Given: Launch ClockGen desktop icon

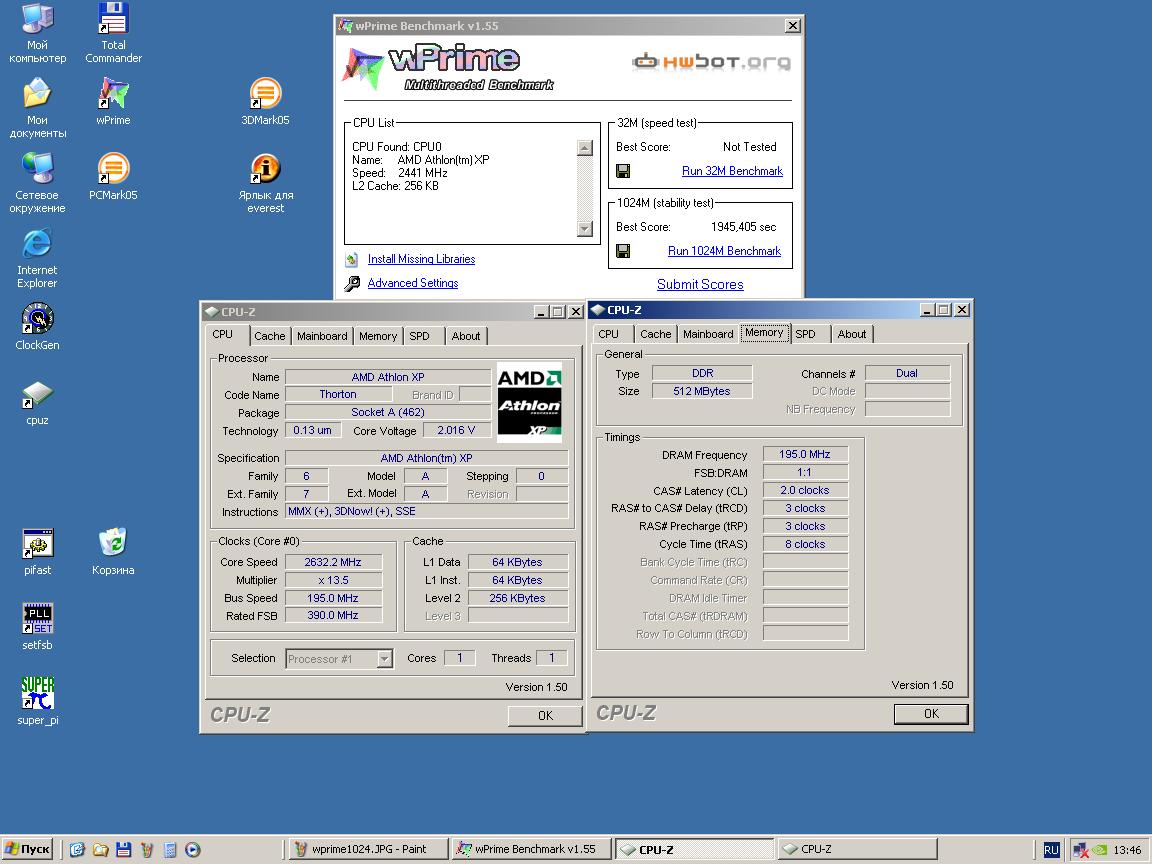Looking at the screenshot, I should tap(37, 326).
